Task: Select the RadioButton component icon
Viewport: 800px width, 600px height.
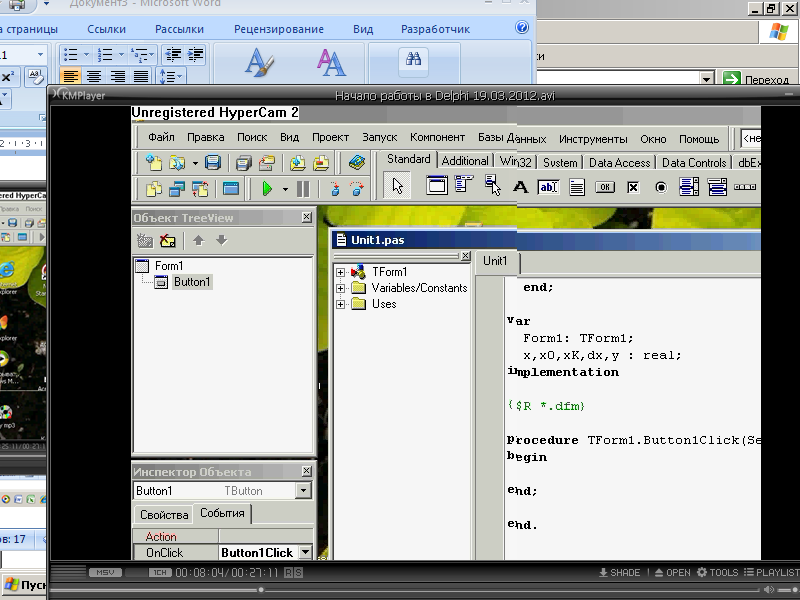Action: pos(661,187)
